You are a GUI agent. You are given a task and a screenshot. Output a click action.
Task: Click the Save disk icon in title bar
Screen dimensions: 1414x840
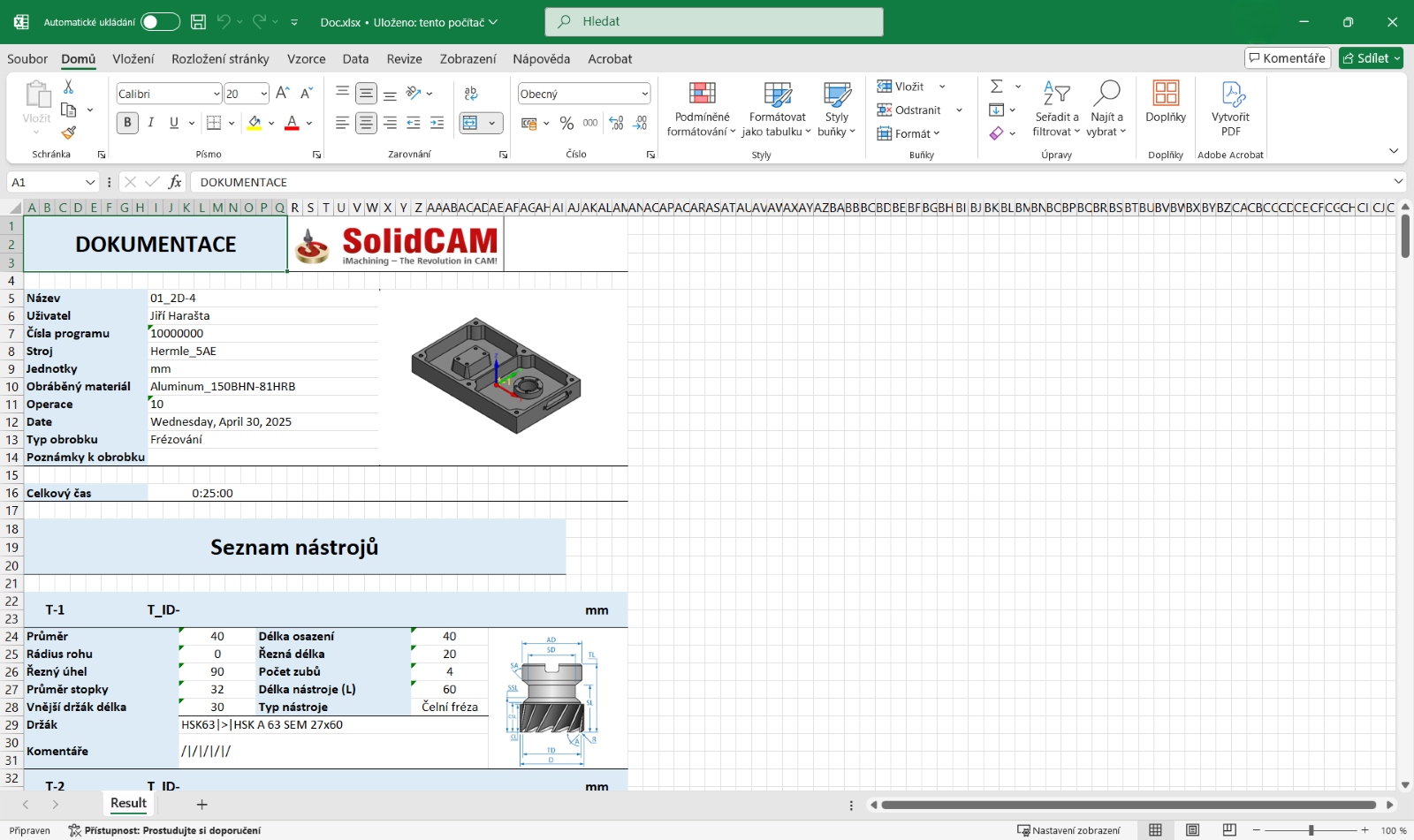(199, 22)
